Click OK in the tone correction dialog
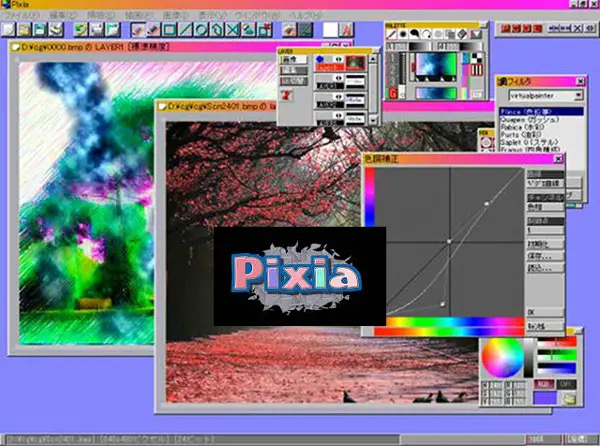This screenshot has height=446, width=600. click(x=545, y=312)
